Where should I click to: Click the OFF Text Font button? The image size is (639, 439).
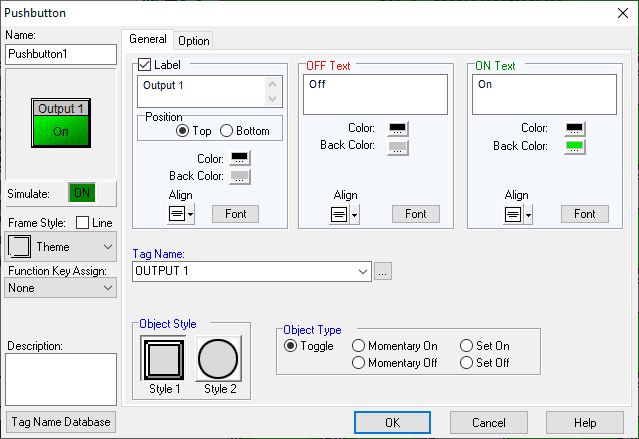(x=416, y=214)
